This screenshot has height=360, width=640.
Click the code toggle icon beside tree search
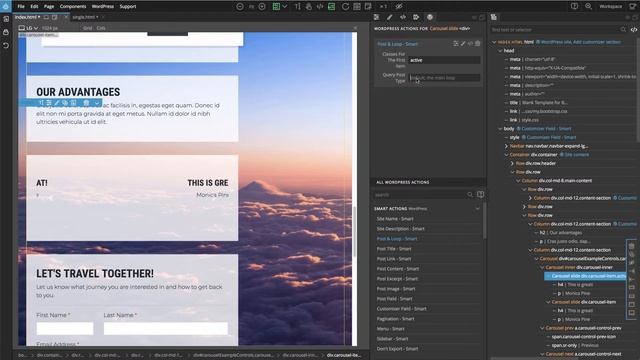(633, 29)
